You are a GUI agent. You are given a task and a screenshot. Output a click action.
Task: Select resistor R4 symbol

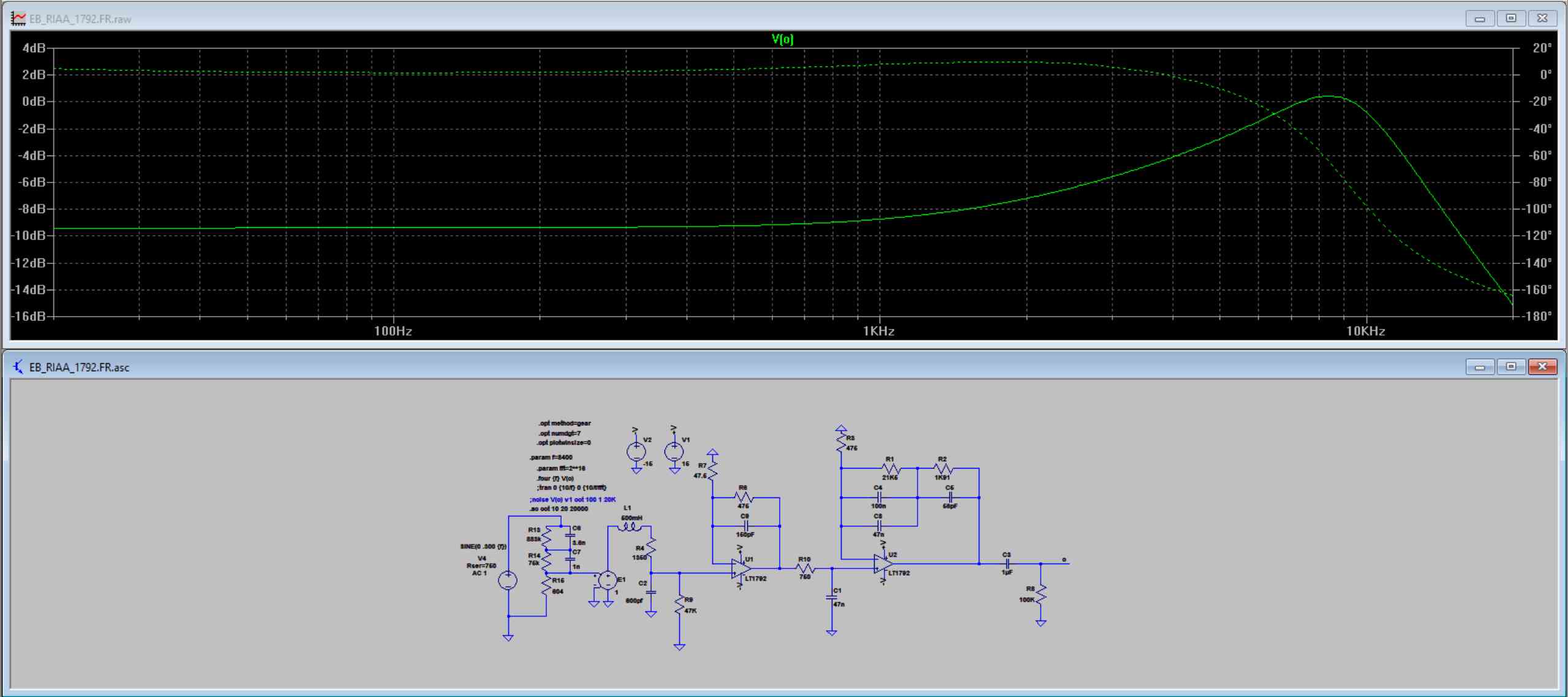pos(651,547)
